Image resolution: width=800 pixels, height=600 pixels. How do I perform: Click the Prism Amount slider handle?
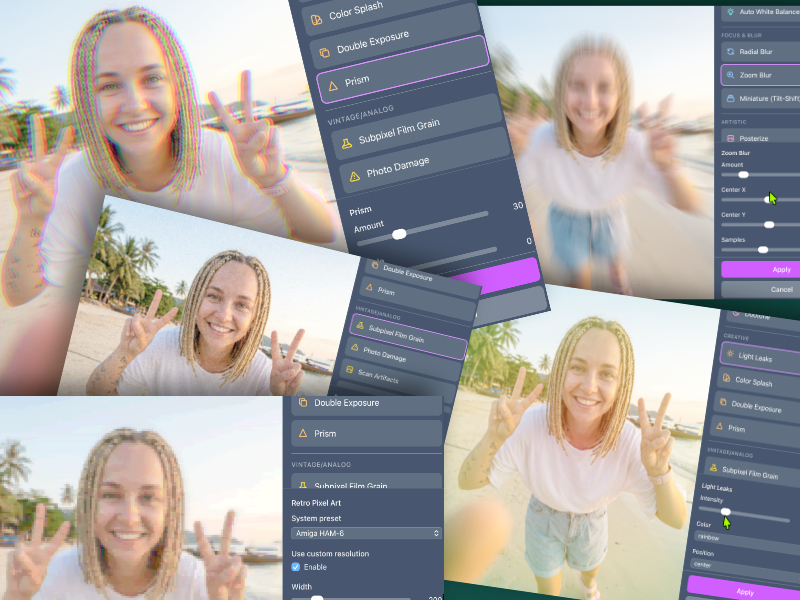pyautogui.click(x=399, y=234)
